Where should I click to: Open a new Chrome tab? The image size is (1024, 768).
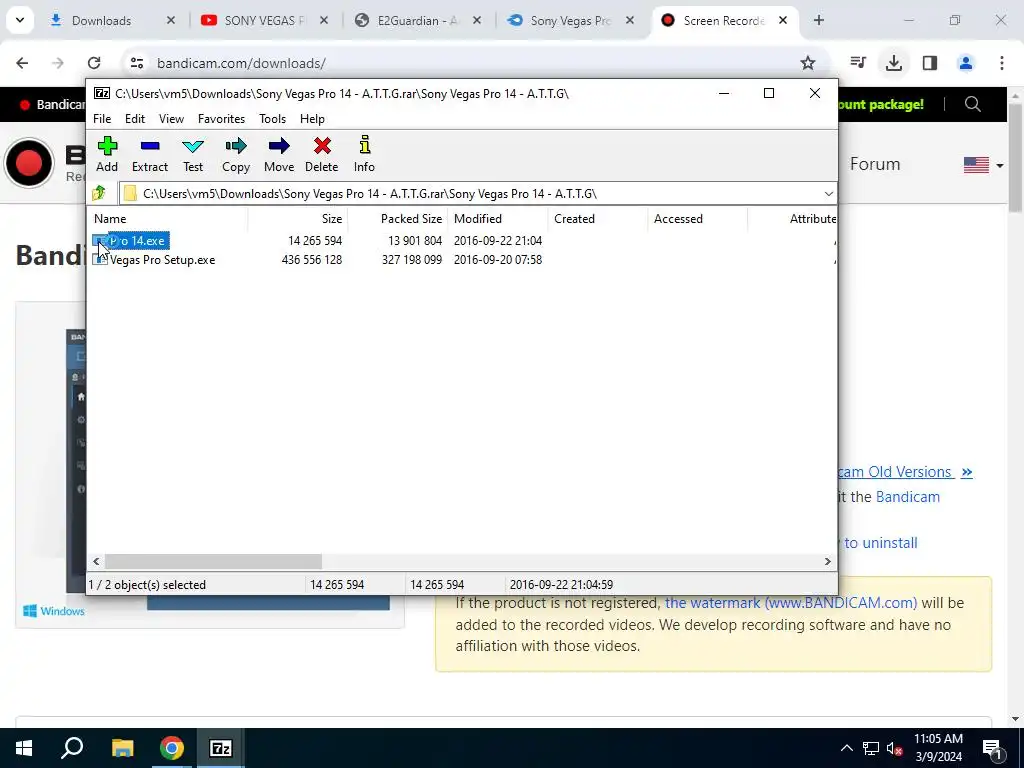coord(819,21)
